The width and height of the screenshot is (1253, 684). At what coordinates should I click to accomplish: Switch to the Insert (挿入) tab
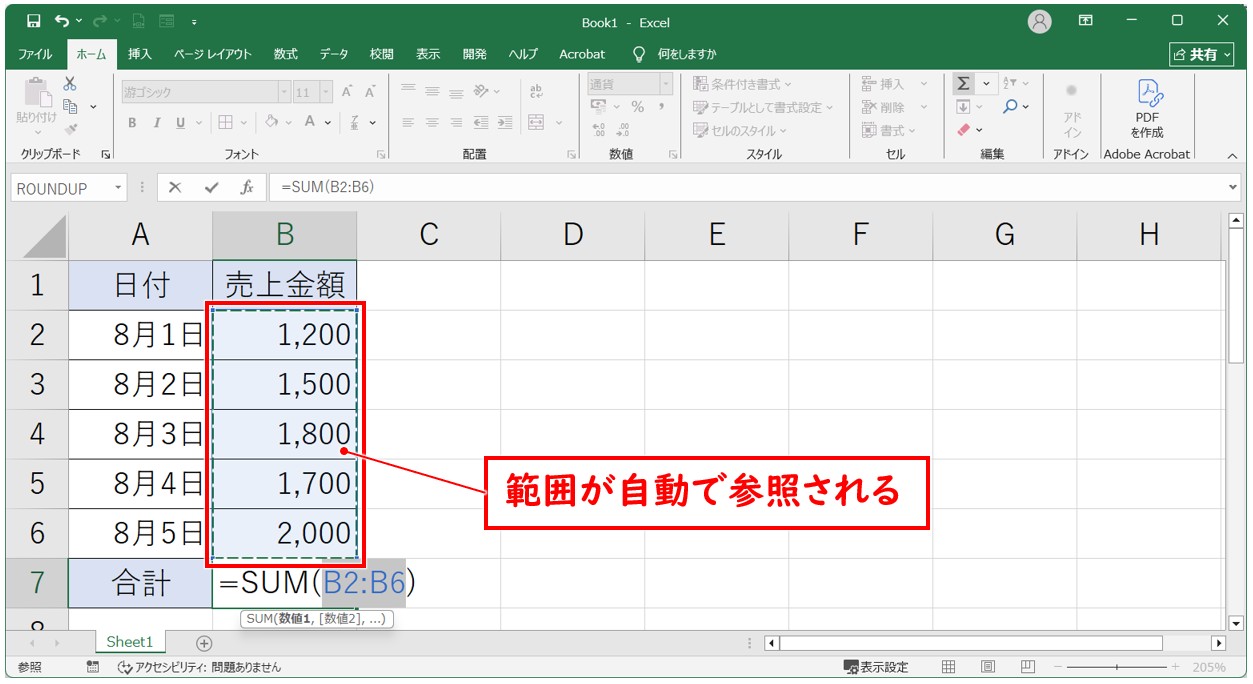tap(140, 54)
